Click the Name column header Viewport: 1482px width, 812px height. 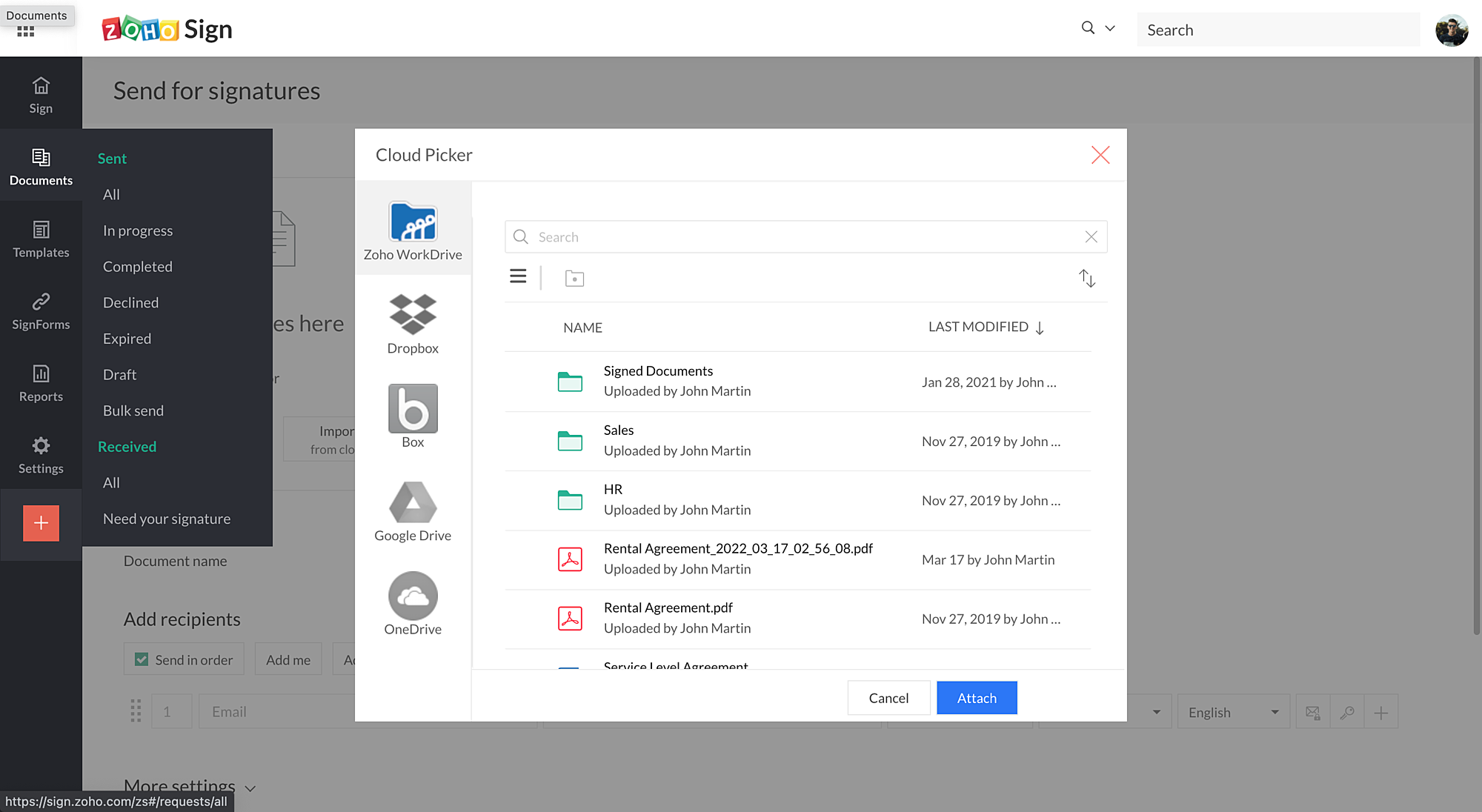[x=582, y=327]
